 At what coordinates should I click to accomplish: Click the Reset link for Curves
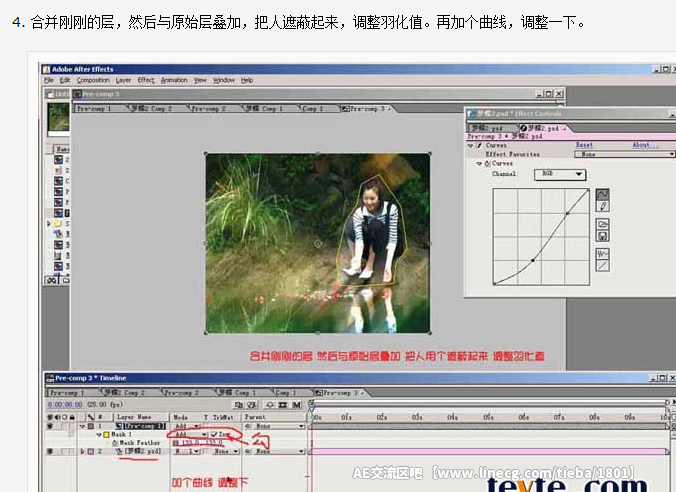pyautogui.click(x=584, y=145)
